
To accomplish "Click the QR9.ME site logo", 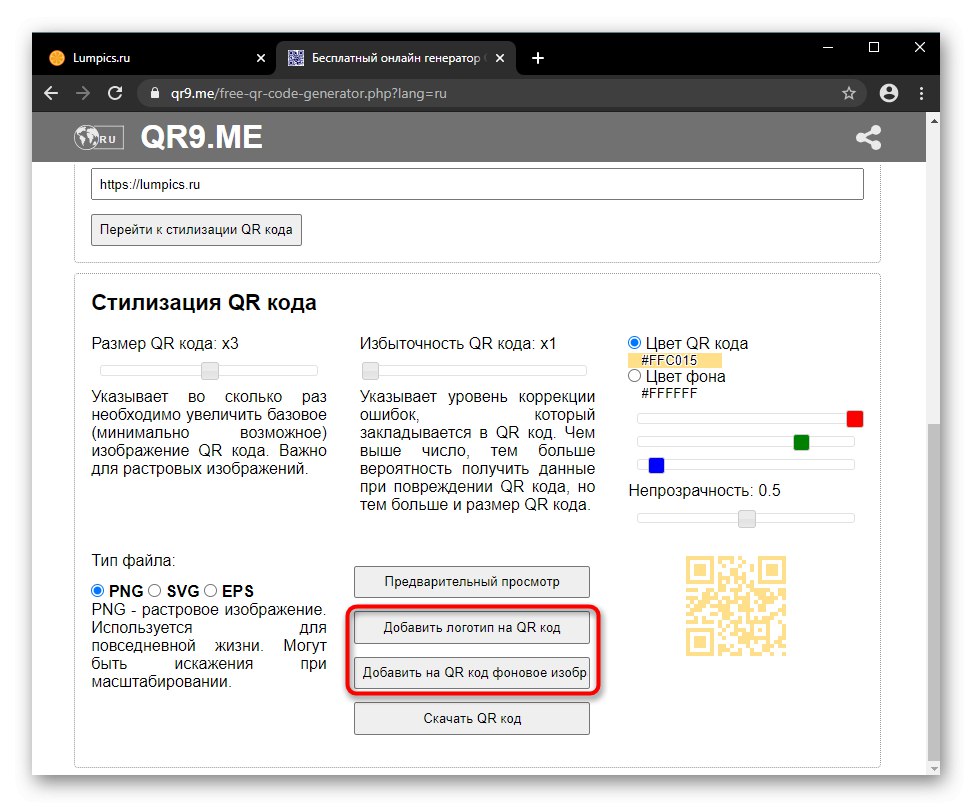I will (x=201, y=138).
